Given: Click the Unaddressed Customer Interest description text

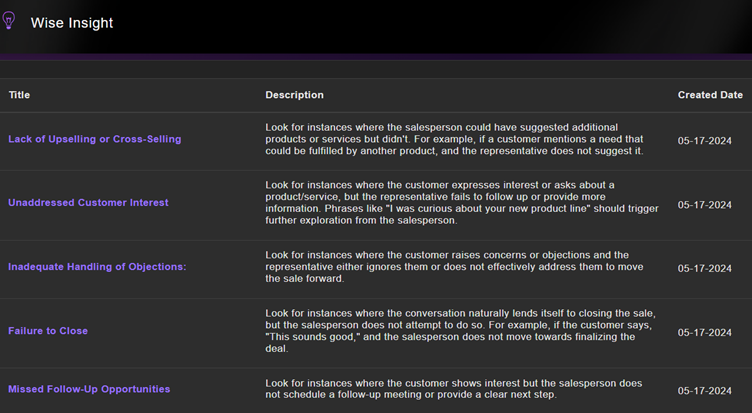Looking at the screenshot, I should click(458, 203).
